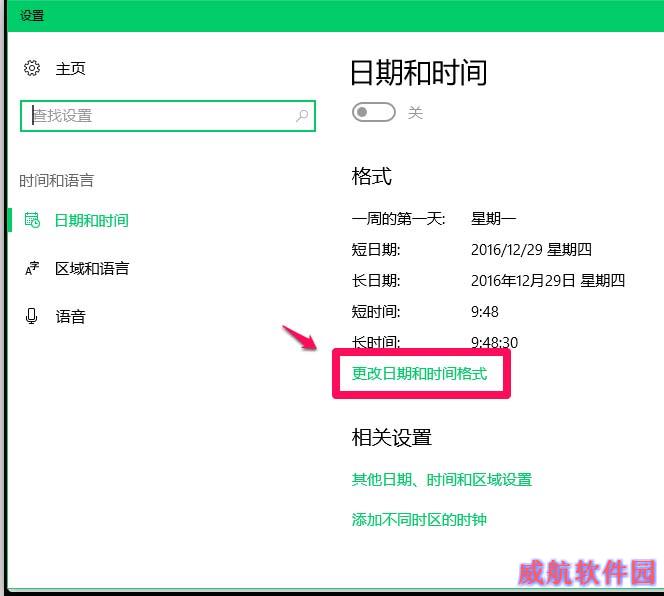Open the 主页 home page label

point(71,69)
